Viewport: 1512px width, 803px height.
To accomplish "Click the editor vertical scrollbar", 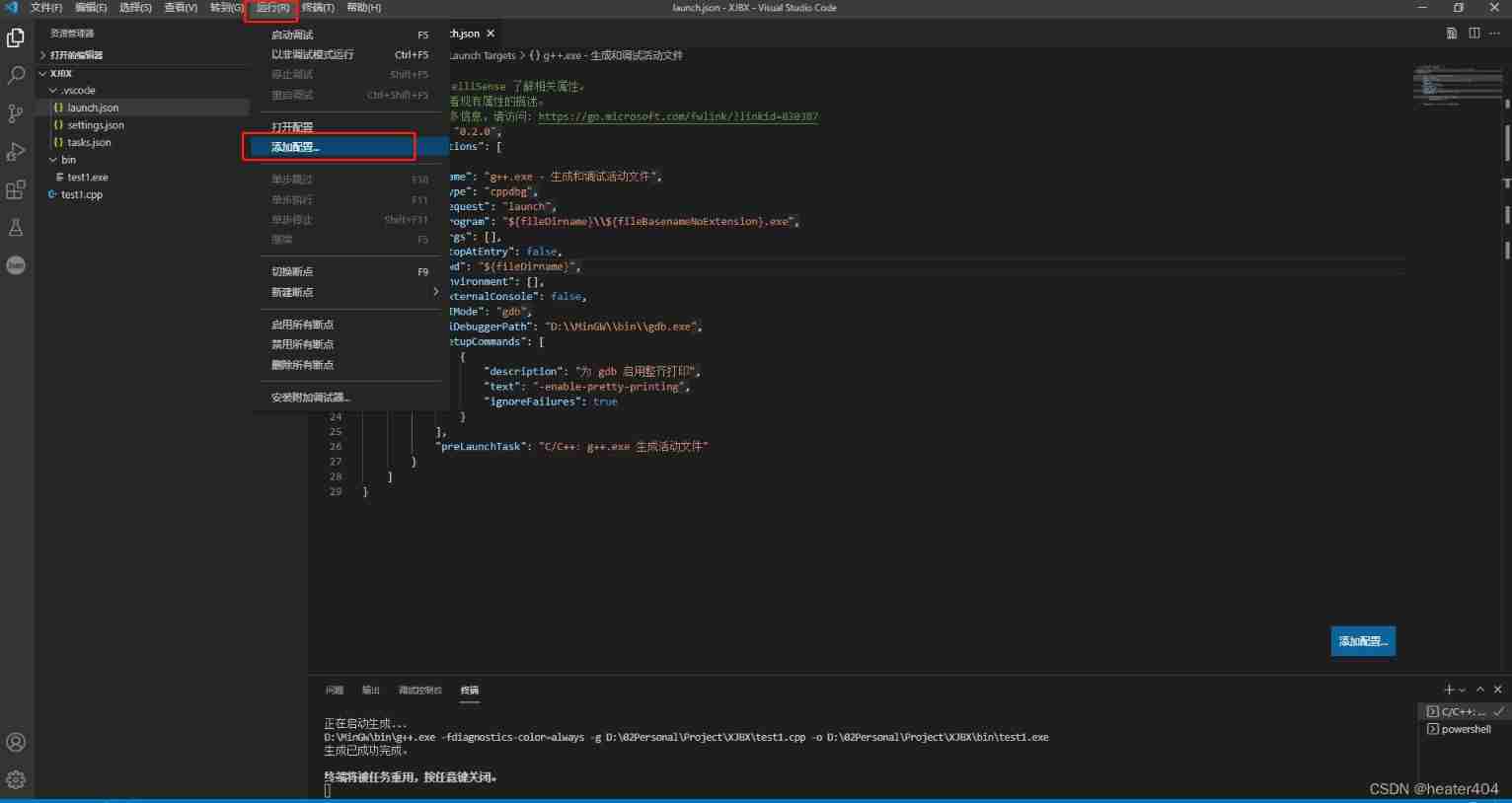I will point(1507,143).
